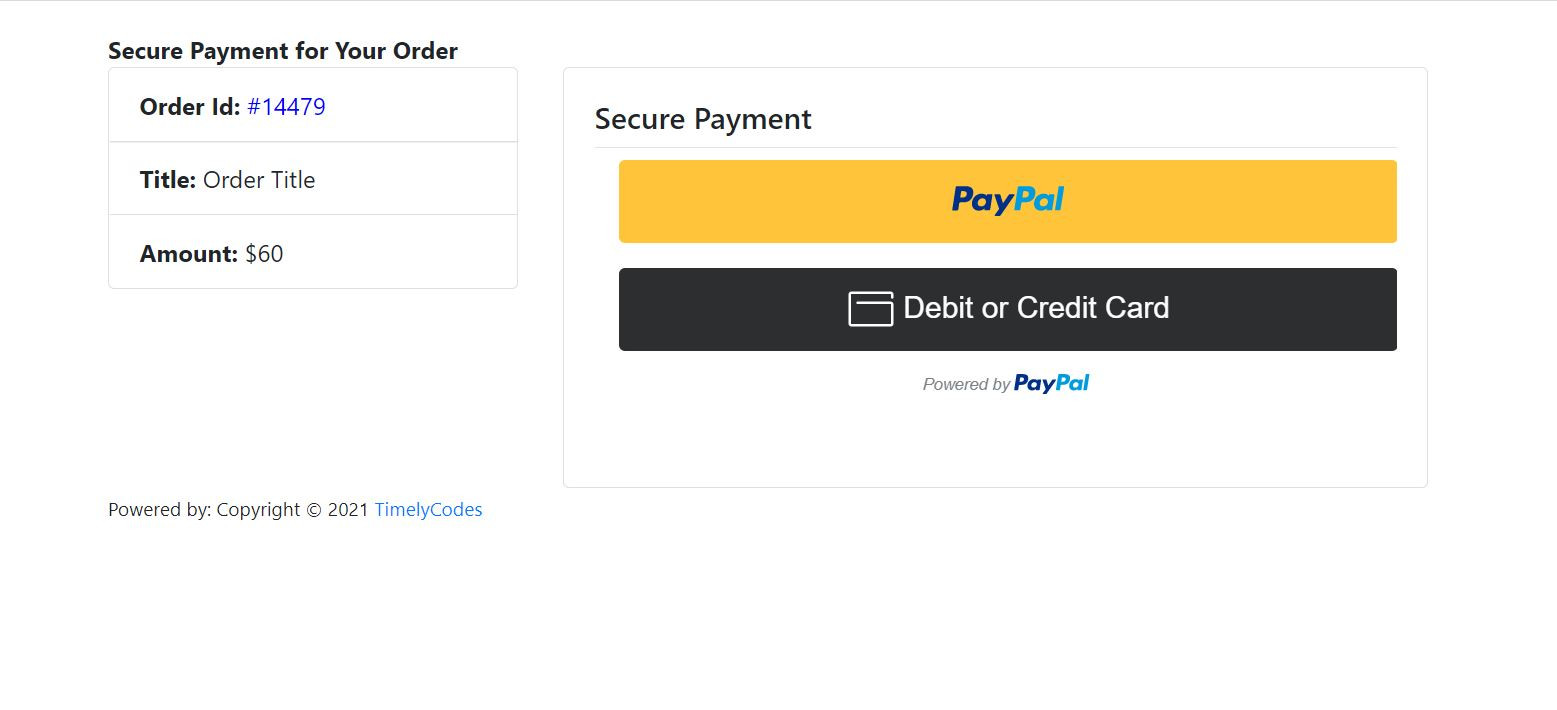Click the PayPal logo next to Powered by
The width and height of the screenshot is (1557, 710).
click(1051, 383)
